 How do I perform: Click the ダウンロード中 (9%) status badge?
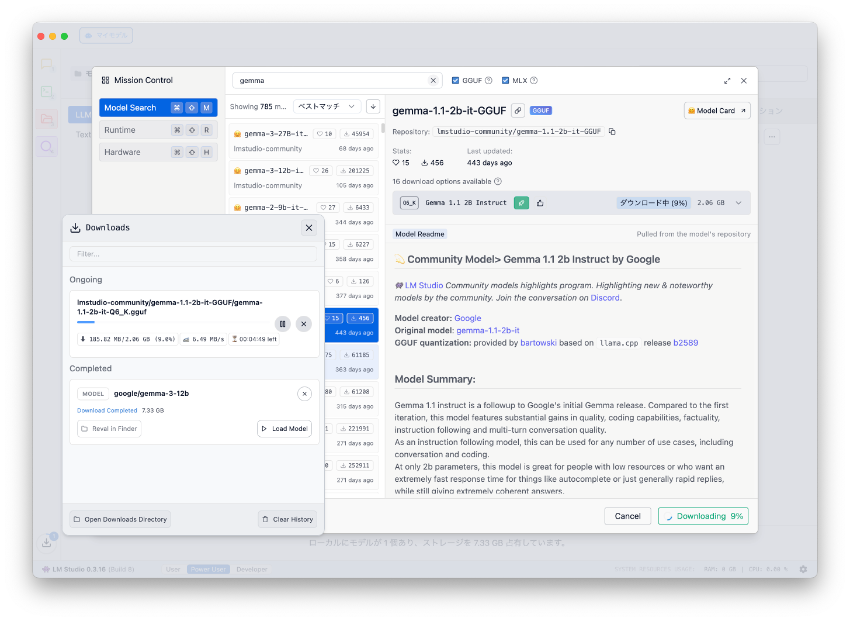tap(654, 203)
